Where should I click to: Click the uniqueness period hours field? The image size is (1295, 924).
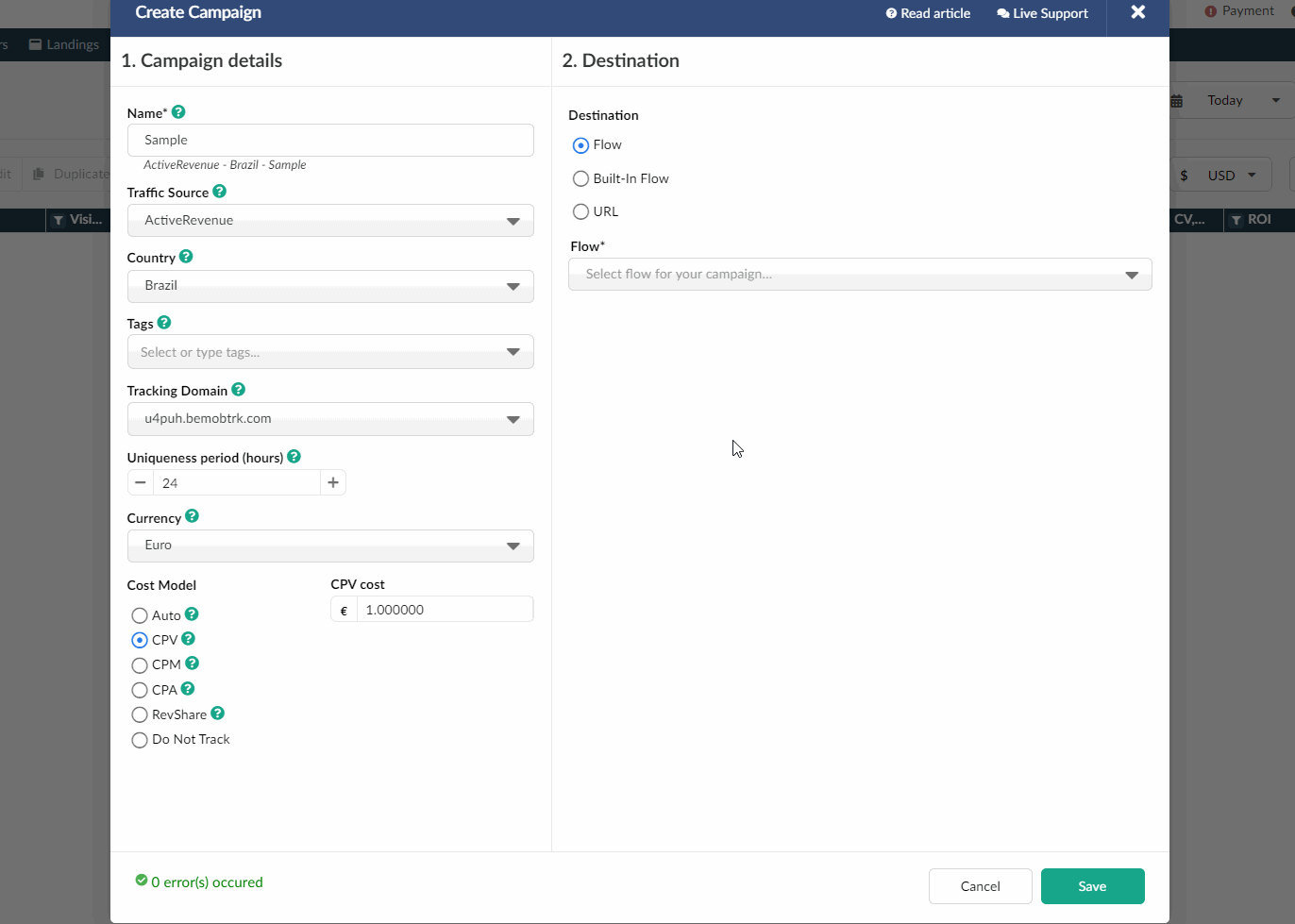[x=237, y=482]
